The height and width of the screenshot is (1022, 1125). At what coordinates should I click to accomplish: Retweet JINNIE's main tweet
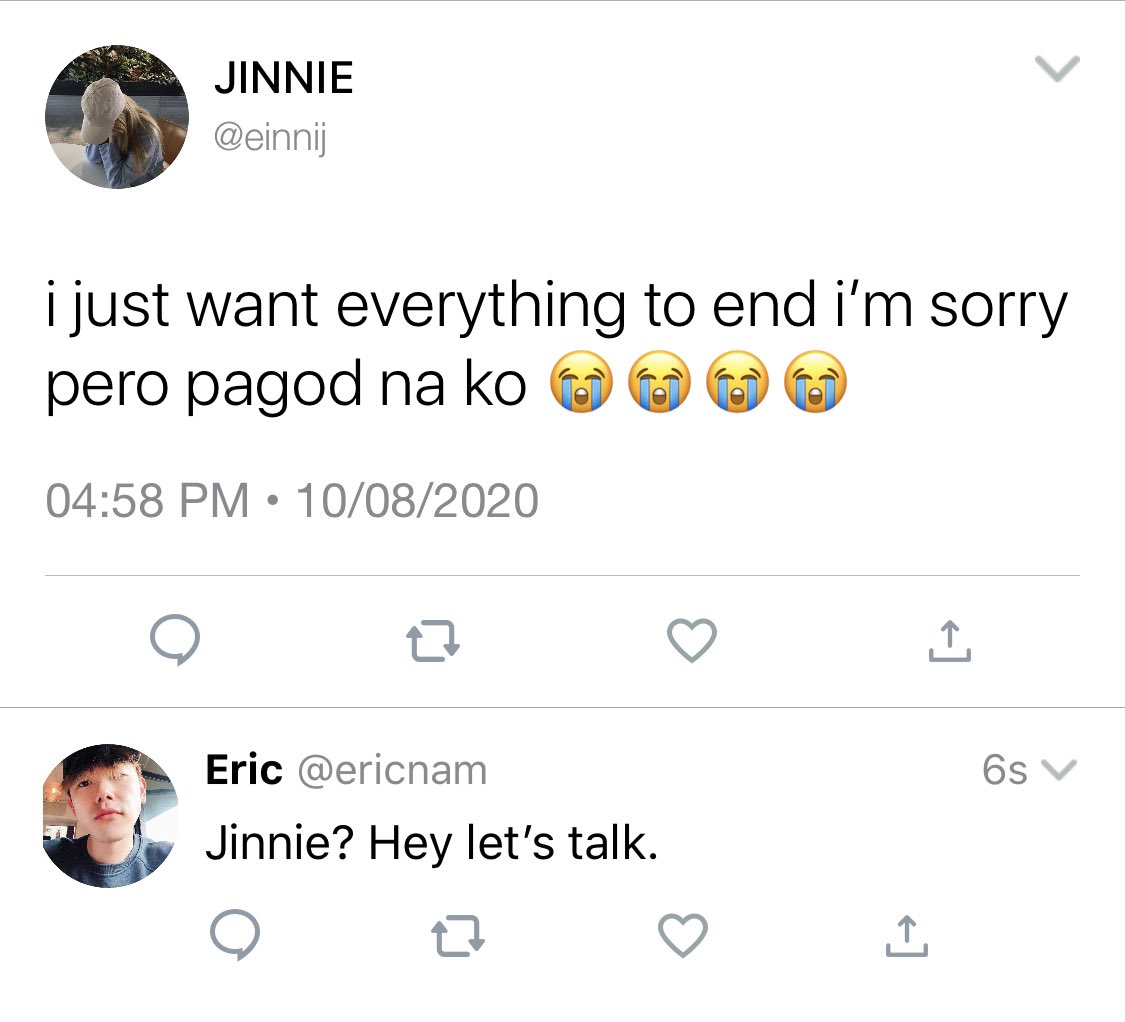point(433,640)
